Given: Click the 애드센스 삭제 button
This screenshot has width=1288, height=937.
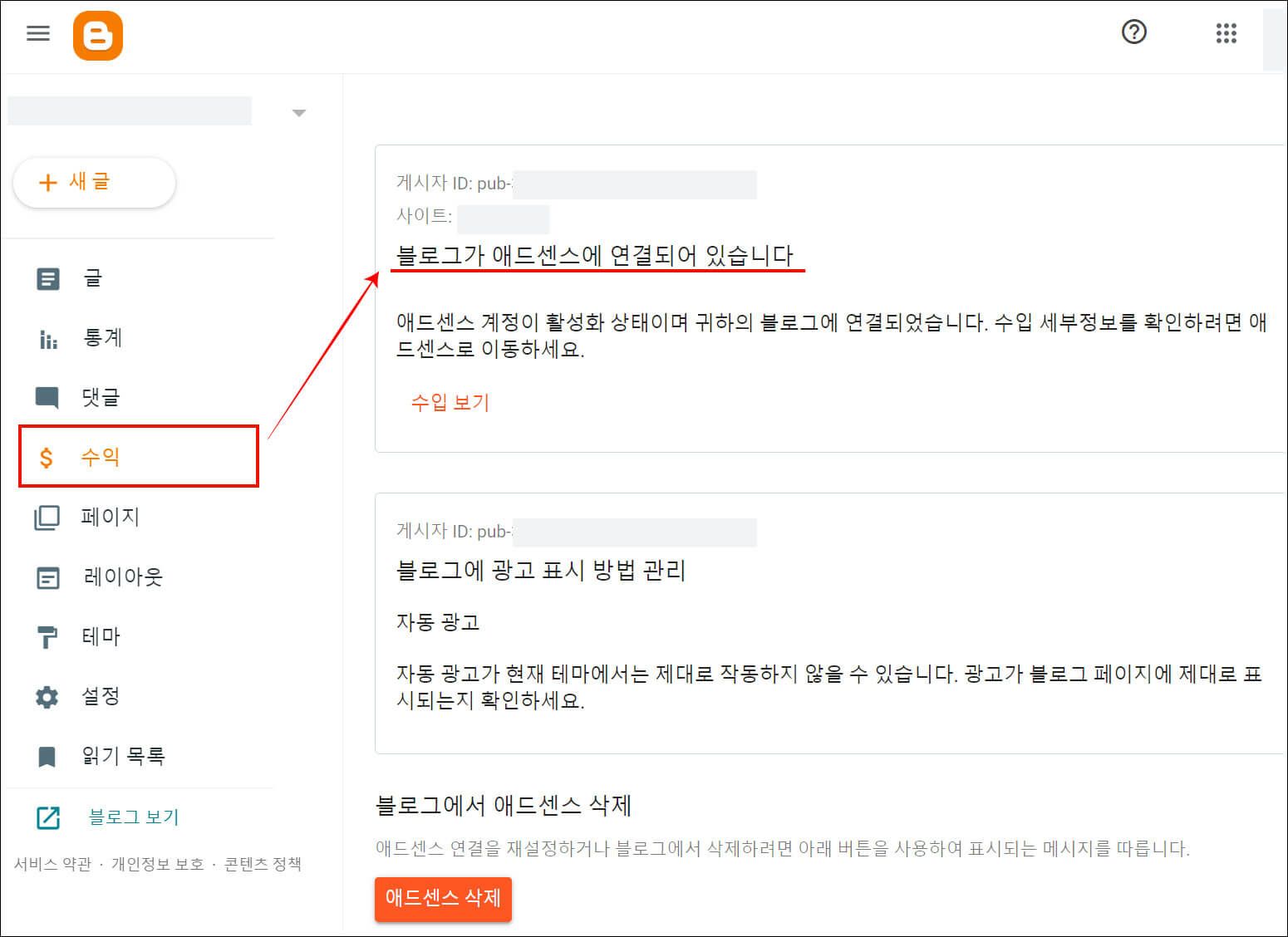Looking at the screenshot, I should (x=443, y=899).
